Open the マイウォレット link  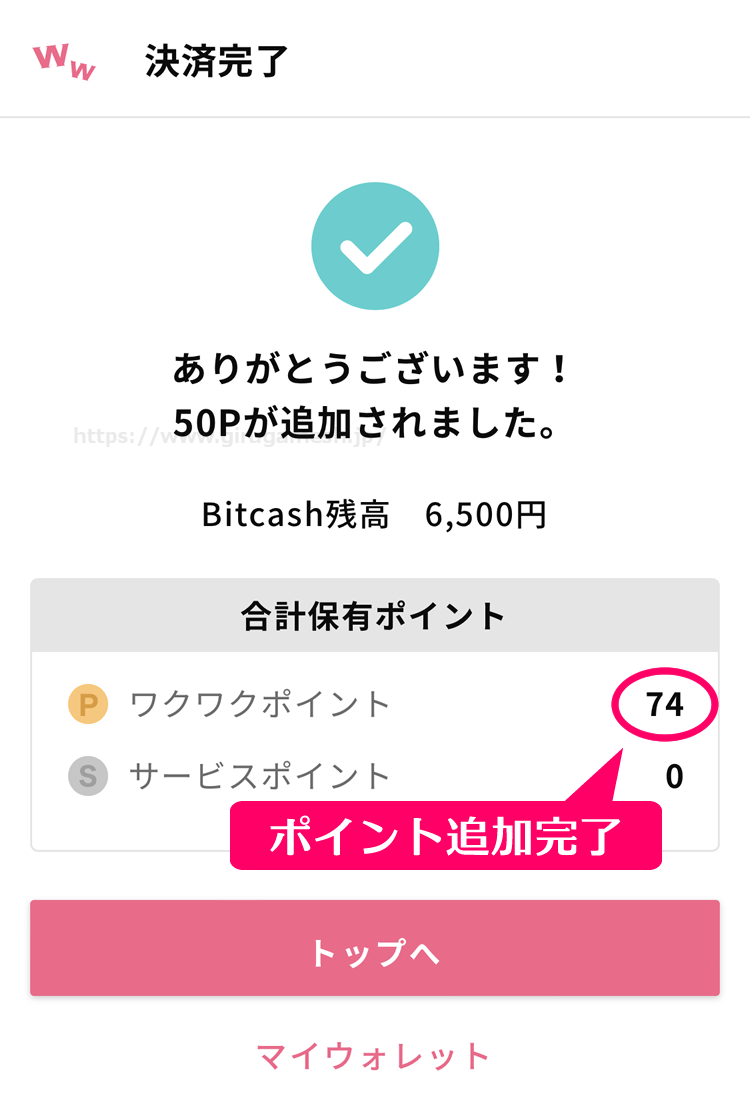(374, 1056)
